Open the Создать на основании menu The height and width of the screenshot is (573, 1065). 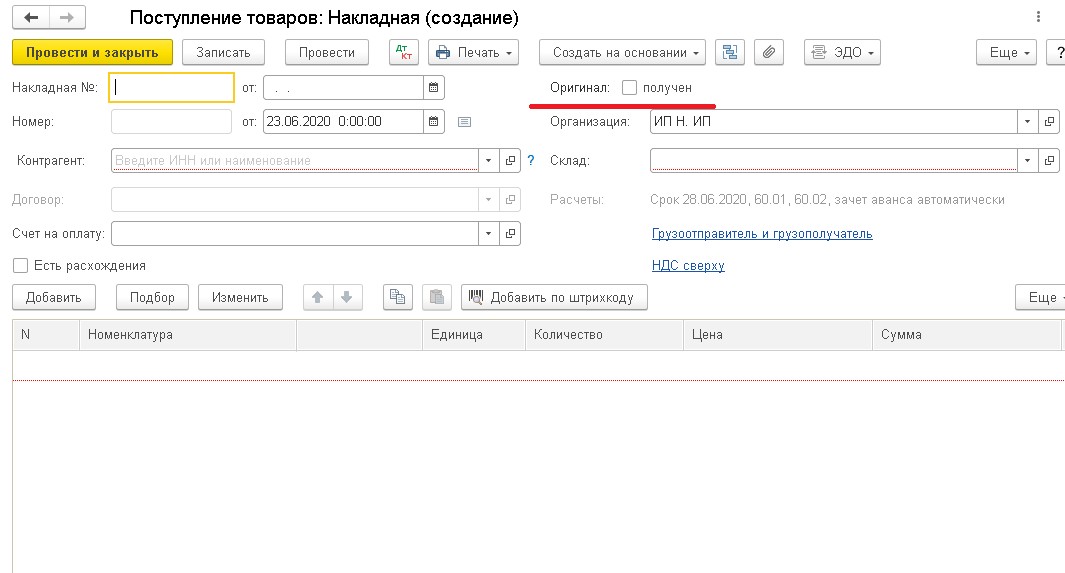click(x=622, y=52)
